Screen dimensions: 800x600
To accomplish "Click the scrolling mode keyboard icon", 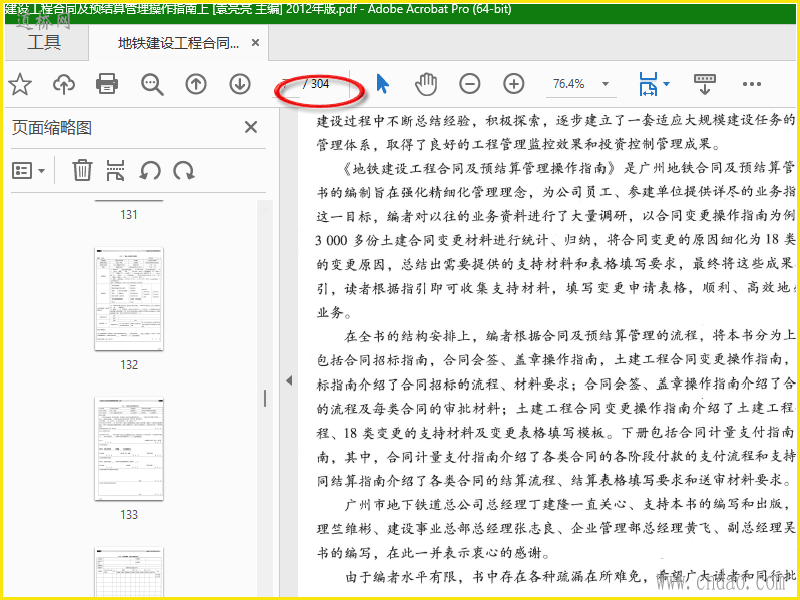I will pos(705,84).
